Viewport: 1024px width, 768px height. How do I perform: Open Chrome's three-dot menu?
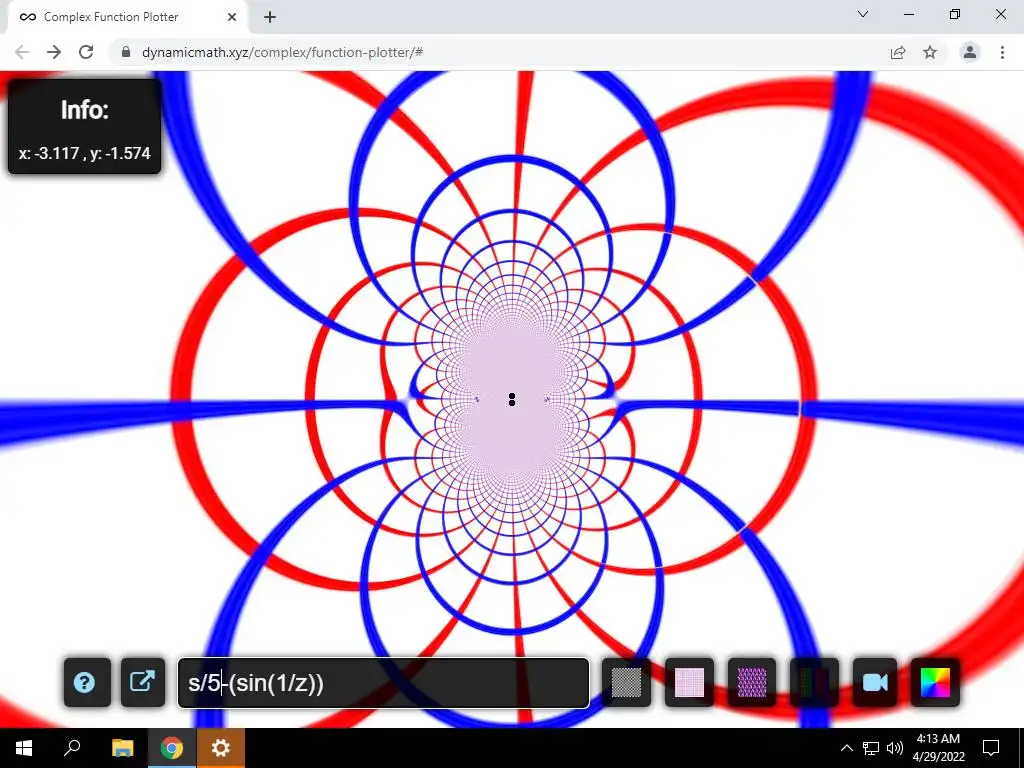1002,52
